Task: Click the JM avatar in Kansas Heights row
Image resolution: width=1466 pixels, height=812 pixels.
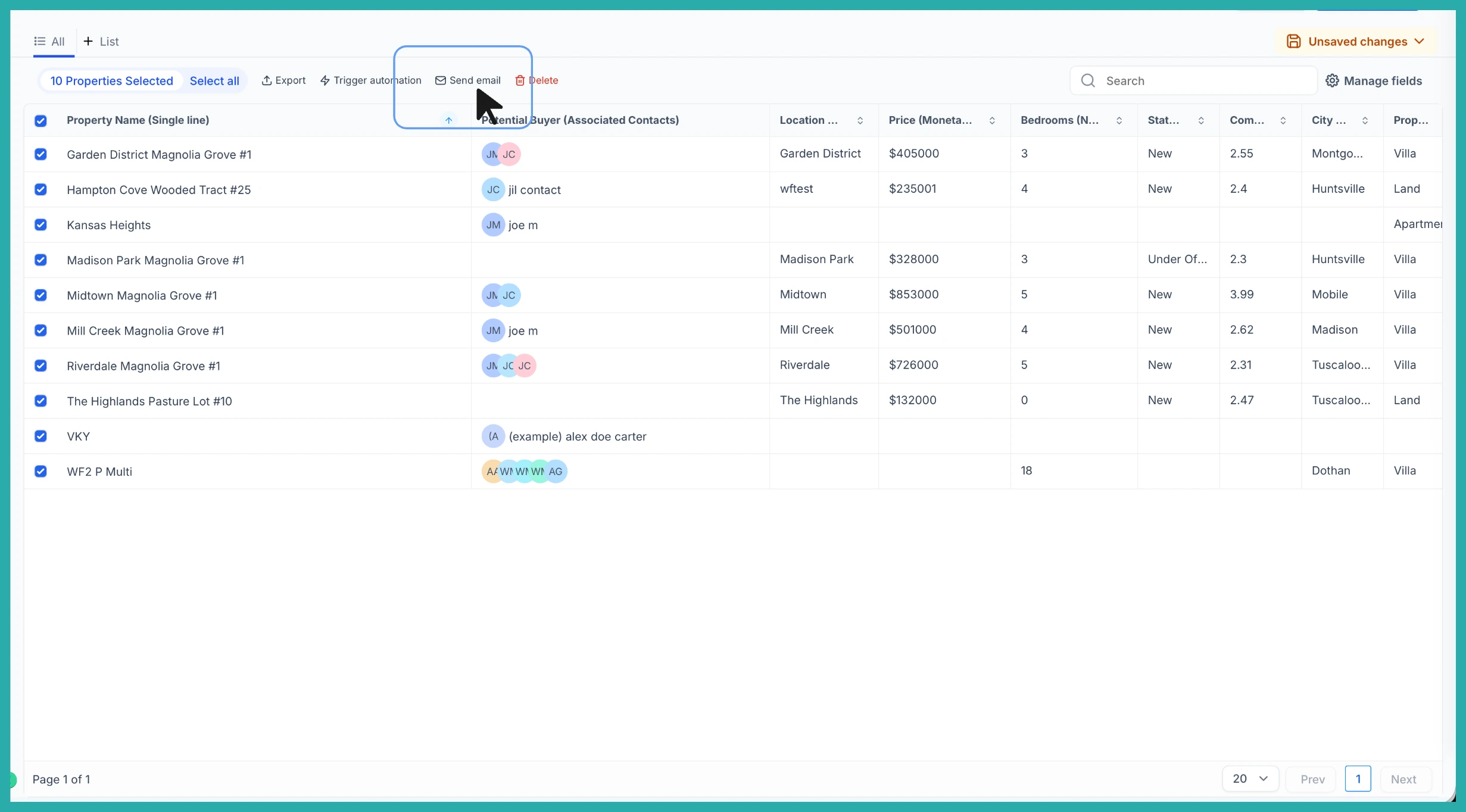Action: (493, 225)
